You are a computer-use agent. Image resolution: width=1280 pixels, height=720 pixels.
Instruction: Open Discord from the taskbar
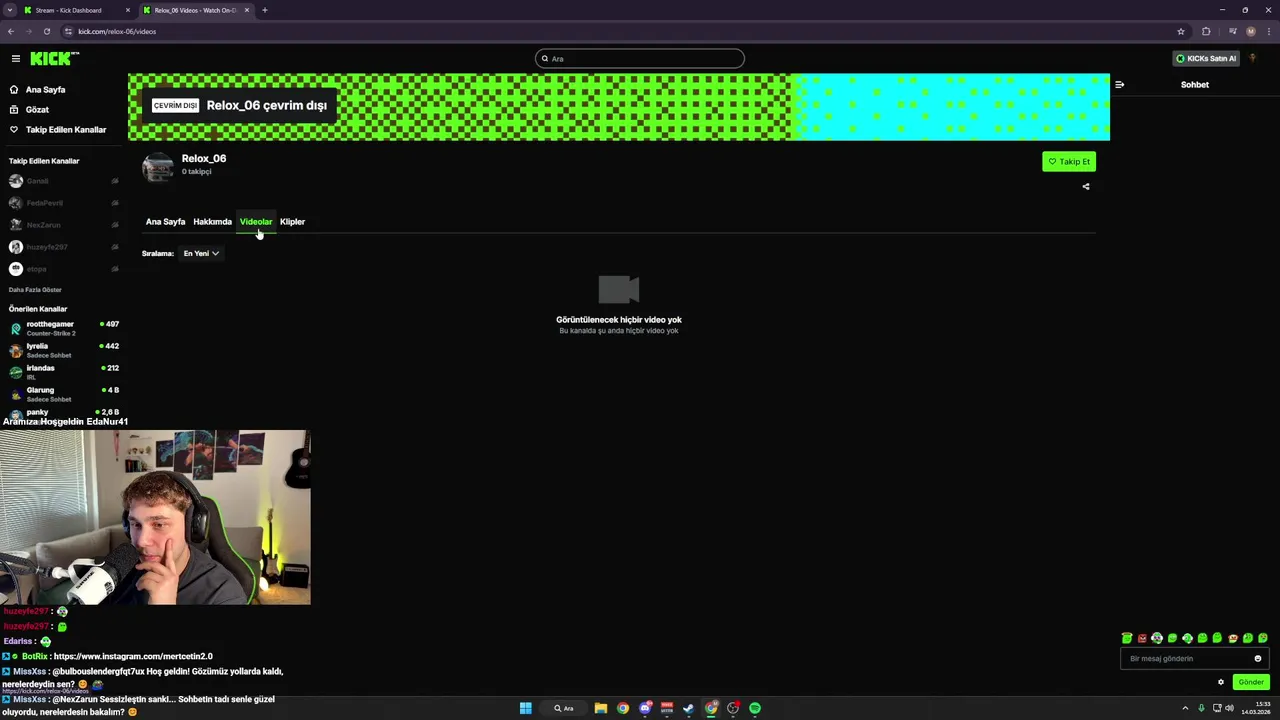click(645, 708)
